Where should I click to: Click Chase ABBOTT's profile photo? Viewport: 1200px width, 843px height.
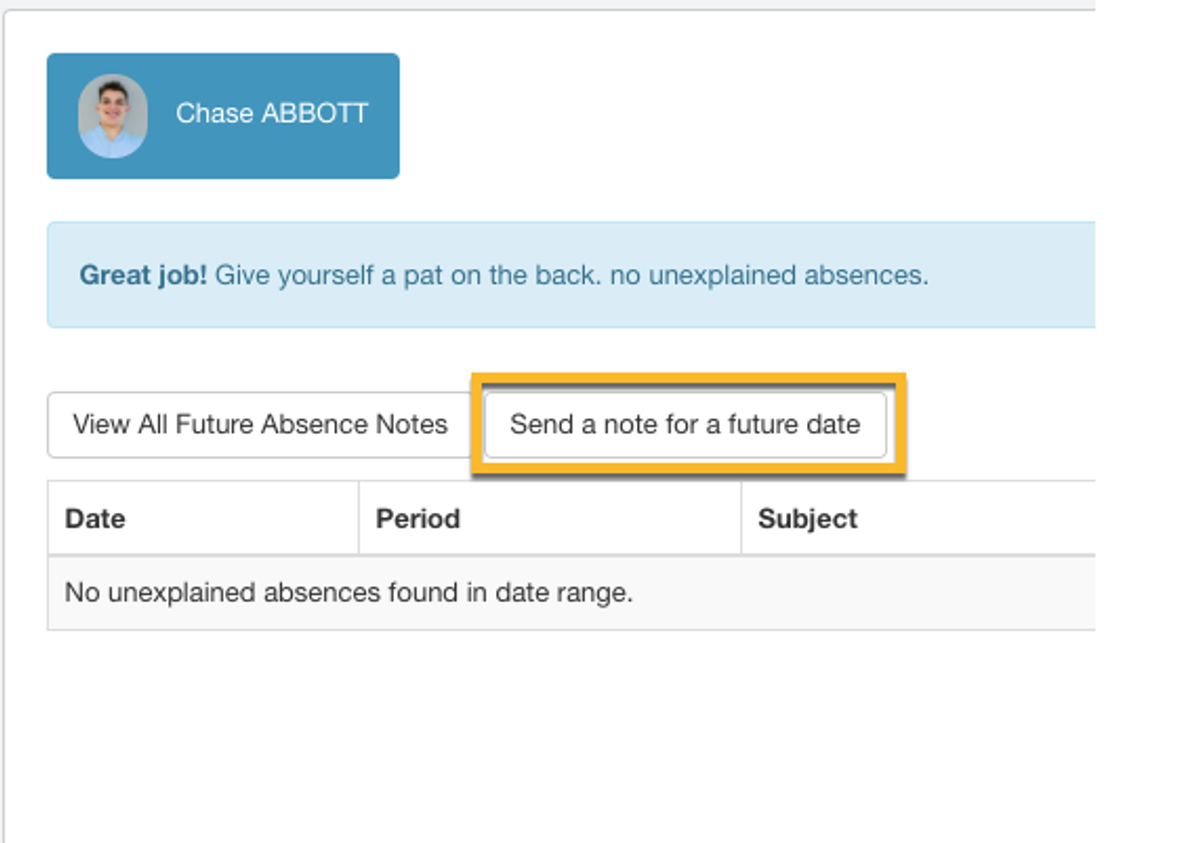113,116
